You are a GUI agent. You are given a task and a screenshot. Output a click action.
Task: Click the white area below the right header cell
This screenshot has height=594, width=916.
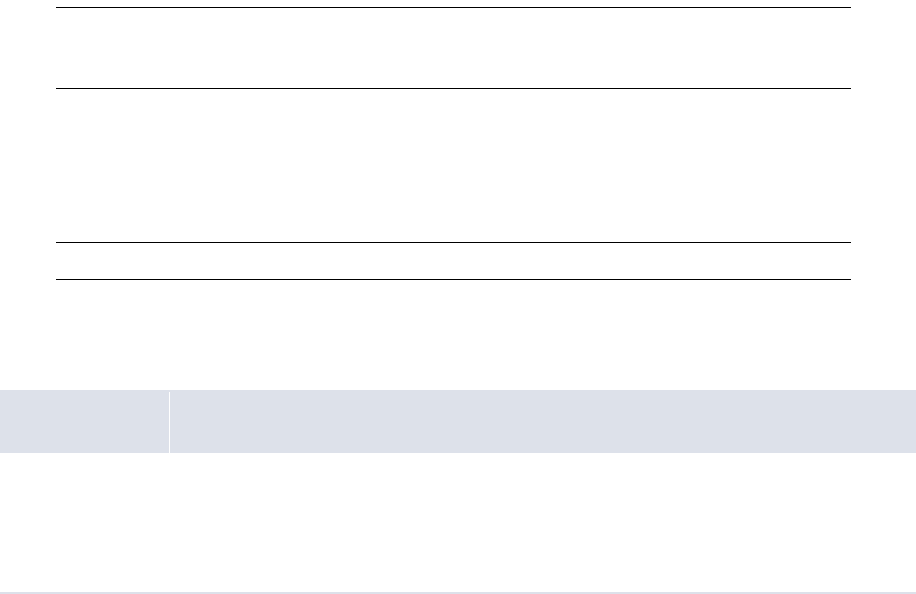[541, 520]
